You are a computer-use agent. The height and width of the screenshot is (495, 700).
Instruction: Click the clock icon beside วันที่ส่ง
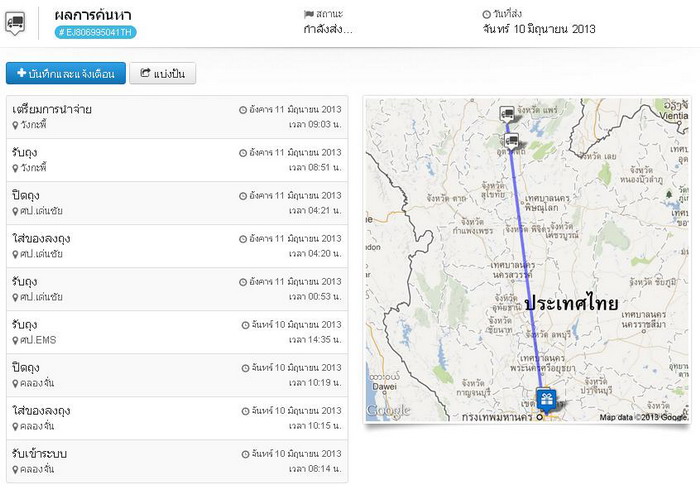tap(486, 14)
